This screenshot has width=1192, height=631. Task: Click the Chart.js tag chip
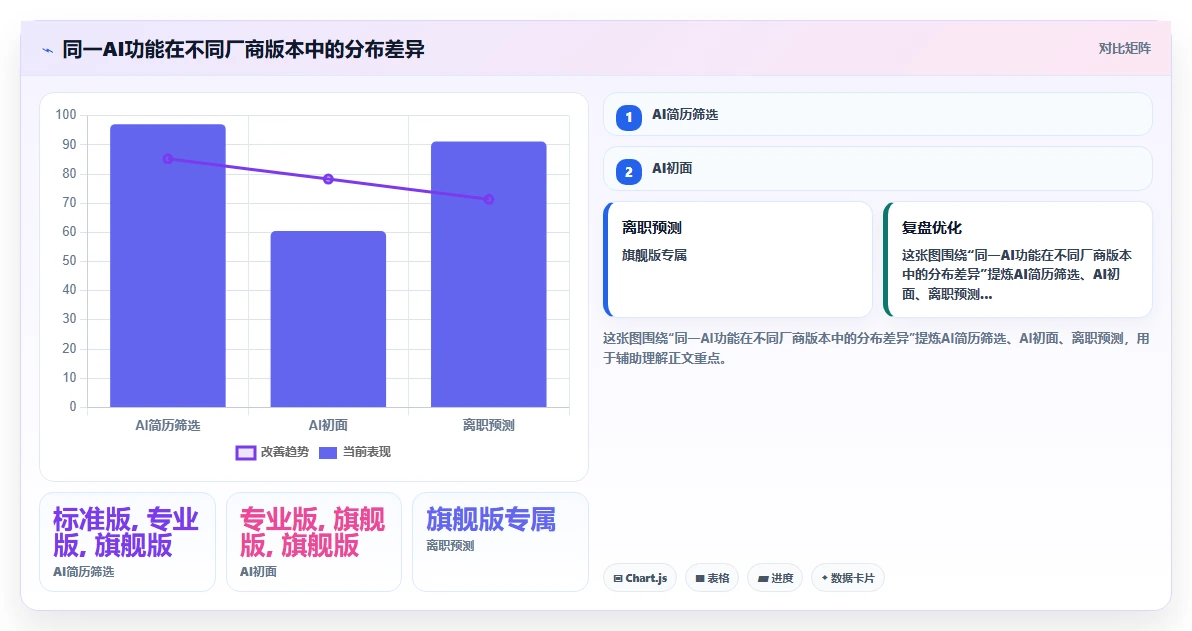(x=640, y=578)
